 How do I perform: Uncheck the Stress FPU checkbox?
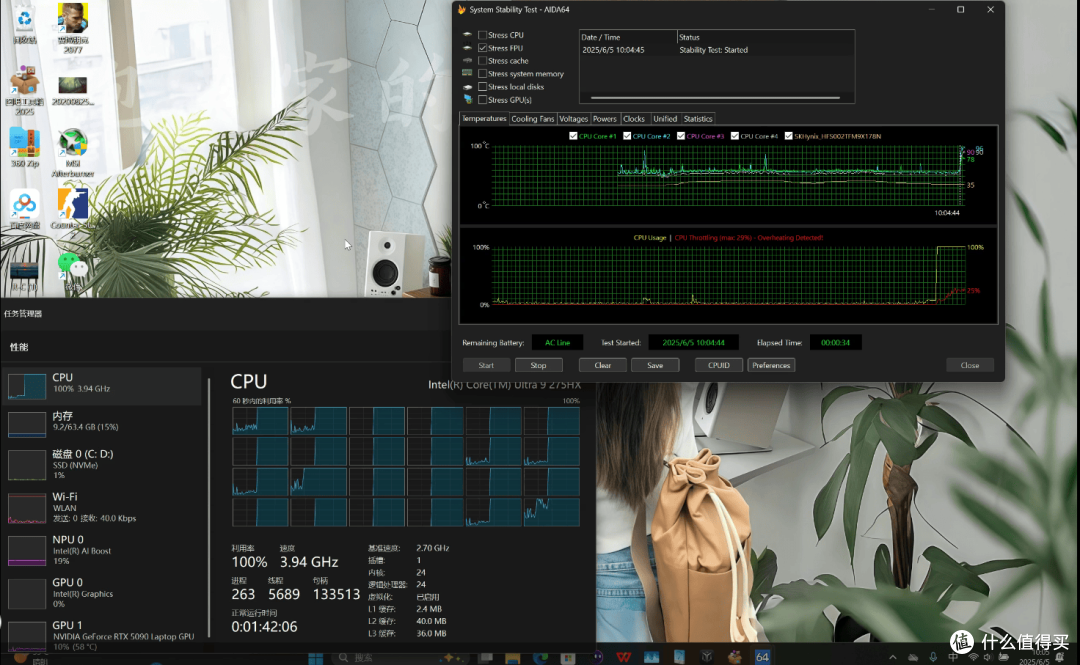pyautogui.click(x=482, y=48)
